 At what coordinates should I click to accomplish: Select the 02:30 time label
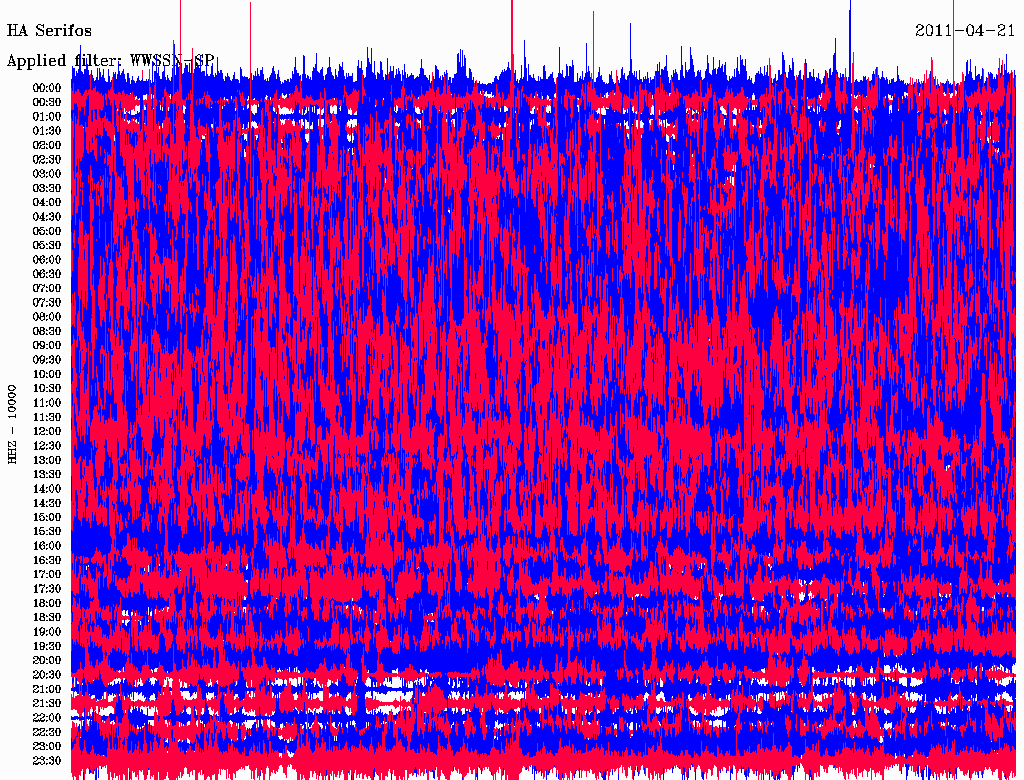click(x=47, y=160)
